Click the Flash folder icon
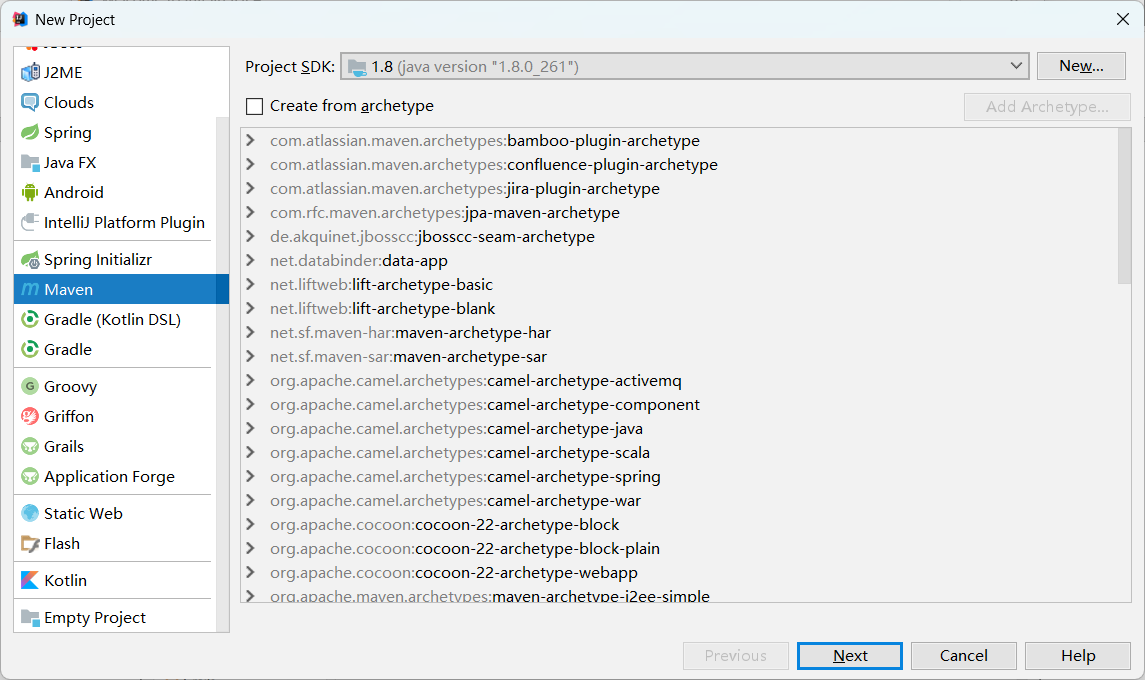The height and width of the screenshot is (680, 1145). pos(30,543)
